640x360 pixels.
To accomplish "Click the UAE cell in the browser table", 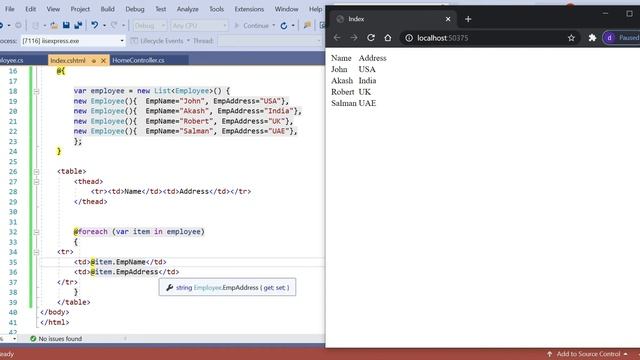I will [367, 103].
